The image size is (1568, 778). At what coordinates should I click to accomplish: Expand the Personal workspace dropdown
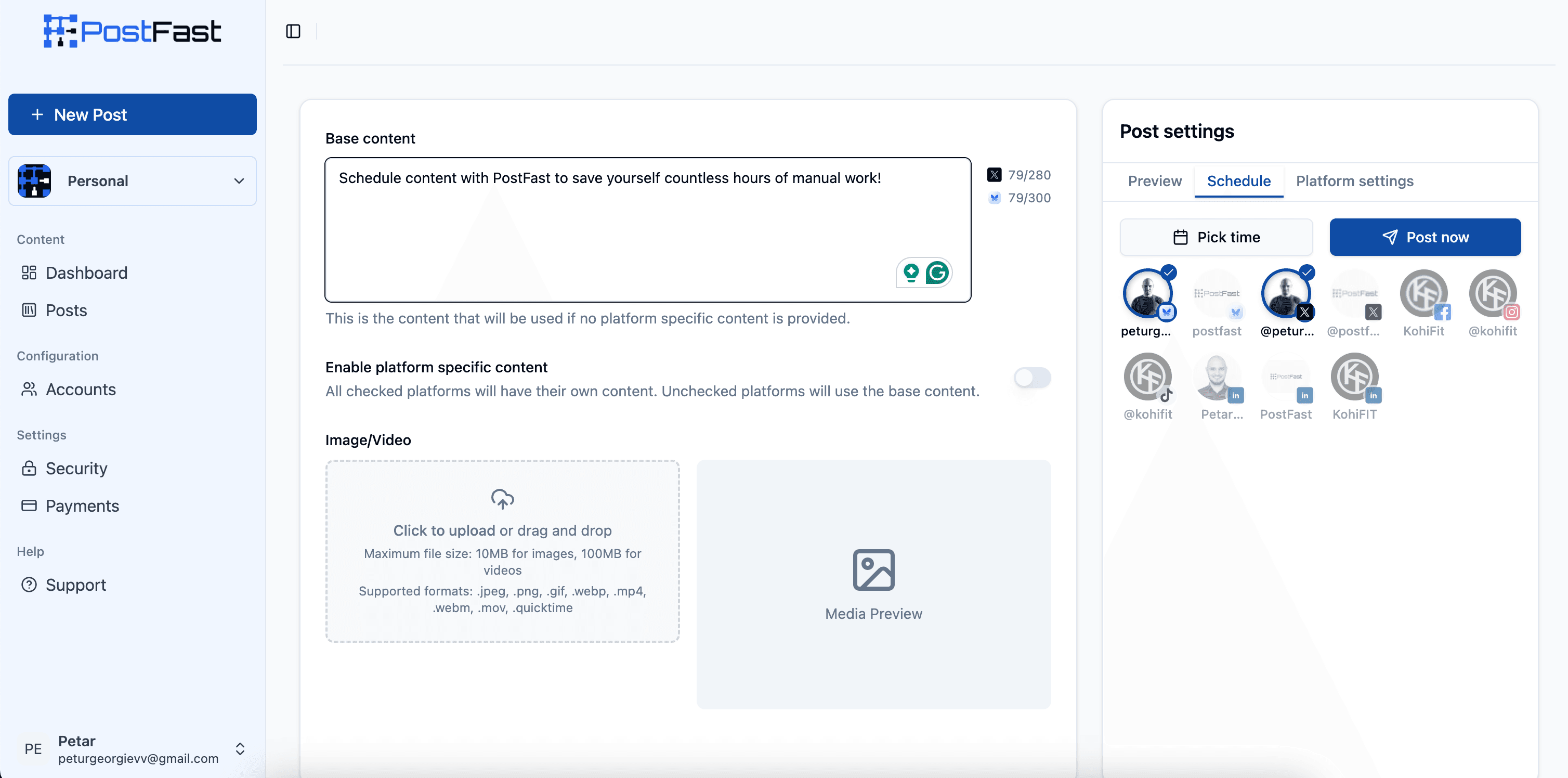tap(133, 181)
